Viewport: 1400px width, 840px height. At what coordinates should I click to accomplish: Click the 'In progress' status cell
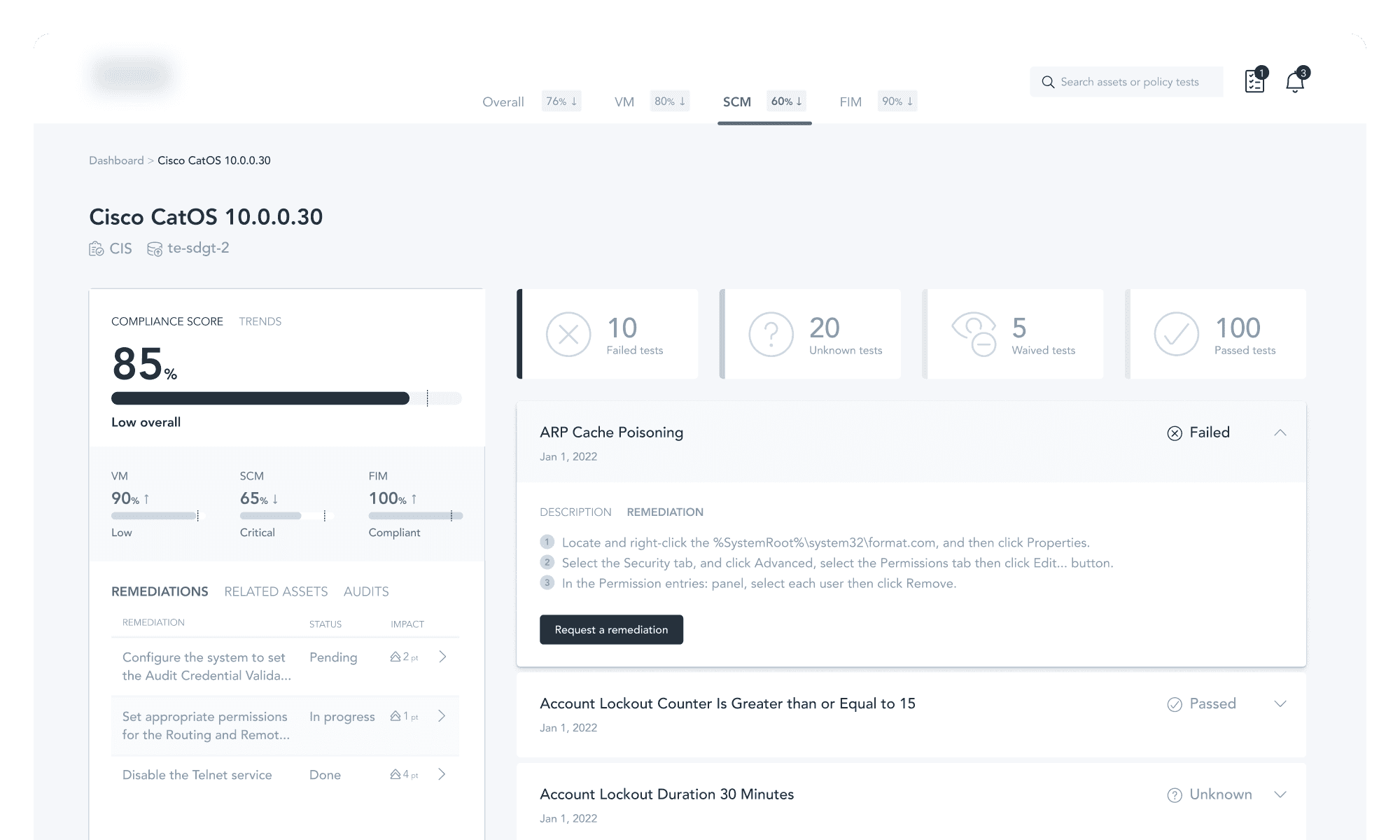tap(342, 717)
